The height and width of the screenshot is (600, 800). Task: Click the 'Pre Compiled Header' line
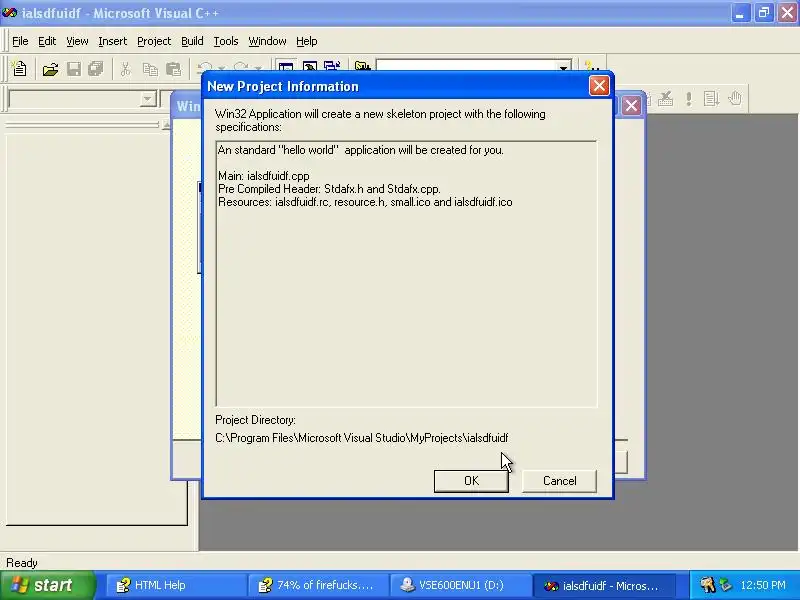tap(329, 189)
